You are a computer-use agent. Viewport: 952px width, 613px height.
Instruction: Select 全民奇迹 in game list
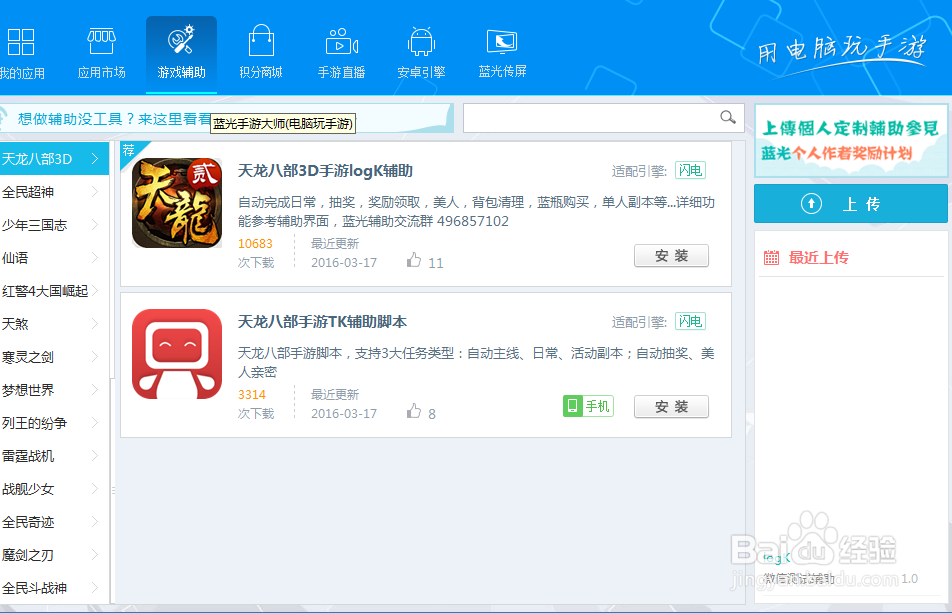[x=54, y=522]
